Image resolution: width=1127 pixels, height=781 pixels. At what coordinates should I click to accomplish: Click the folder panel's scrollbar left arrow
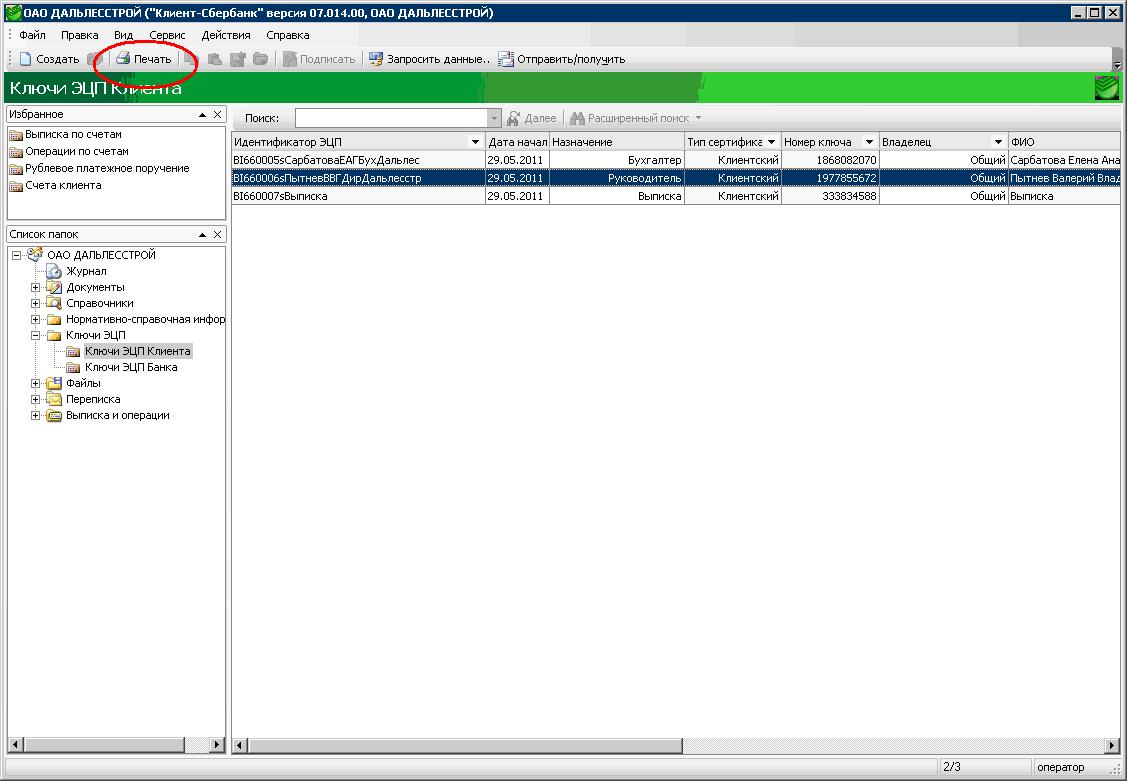[x=15, y=744]
